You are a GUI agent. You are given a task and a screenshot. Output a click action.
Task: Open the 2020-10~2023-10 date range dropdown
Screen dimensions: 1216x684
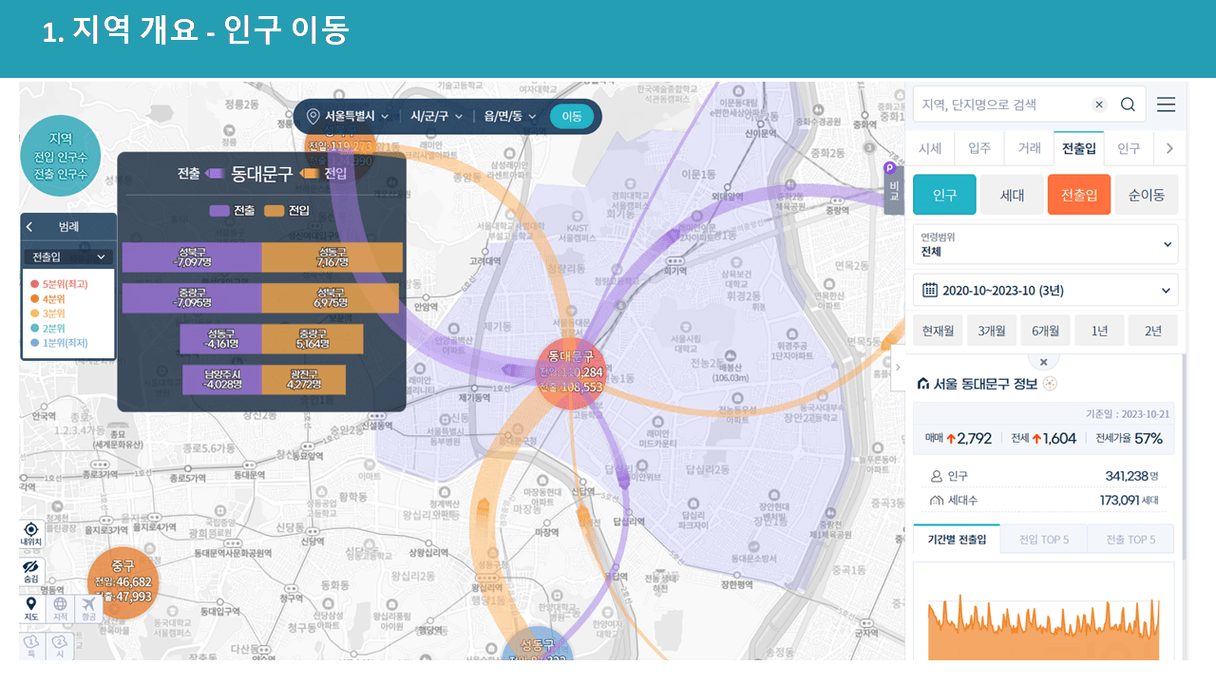pyautogui.click(x=1046, y=290)
